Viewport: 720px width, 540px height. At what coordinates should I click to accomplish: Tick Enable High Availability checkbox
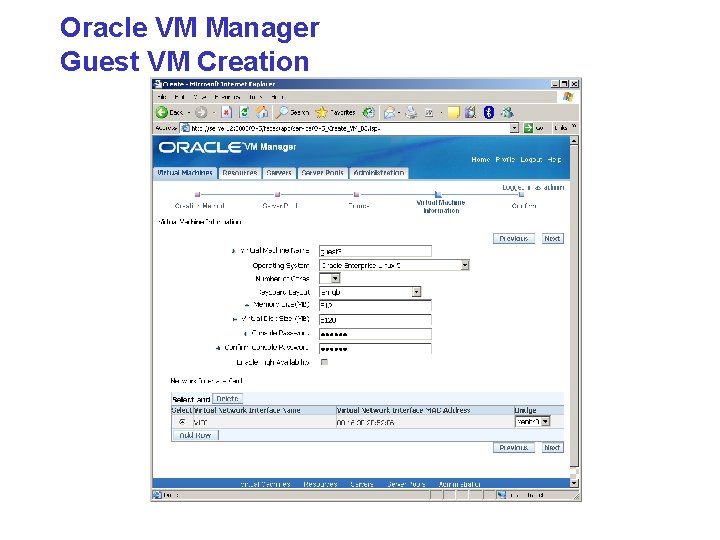tap(324, 362)
